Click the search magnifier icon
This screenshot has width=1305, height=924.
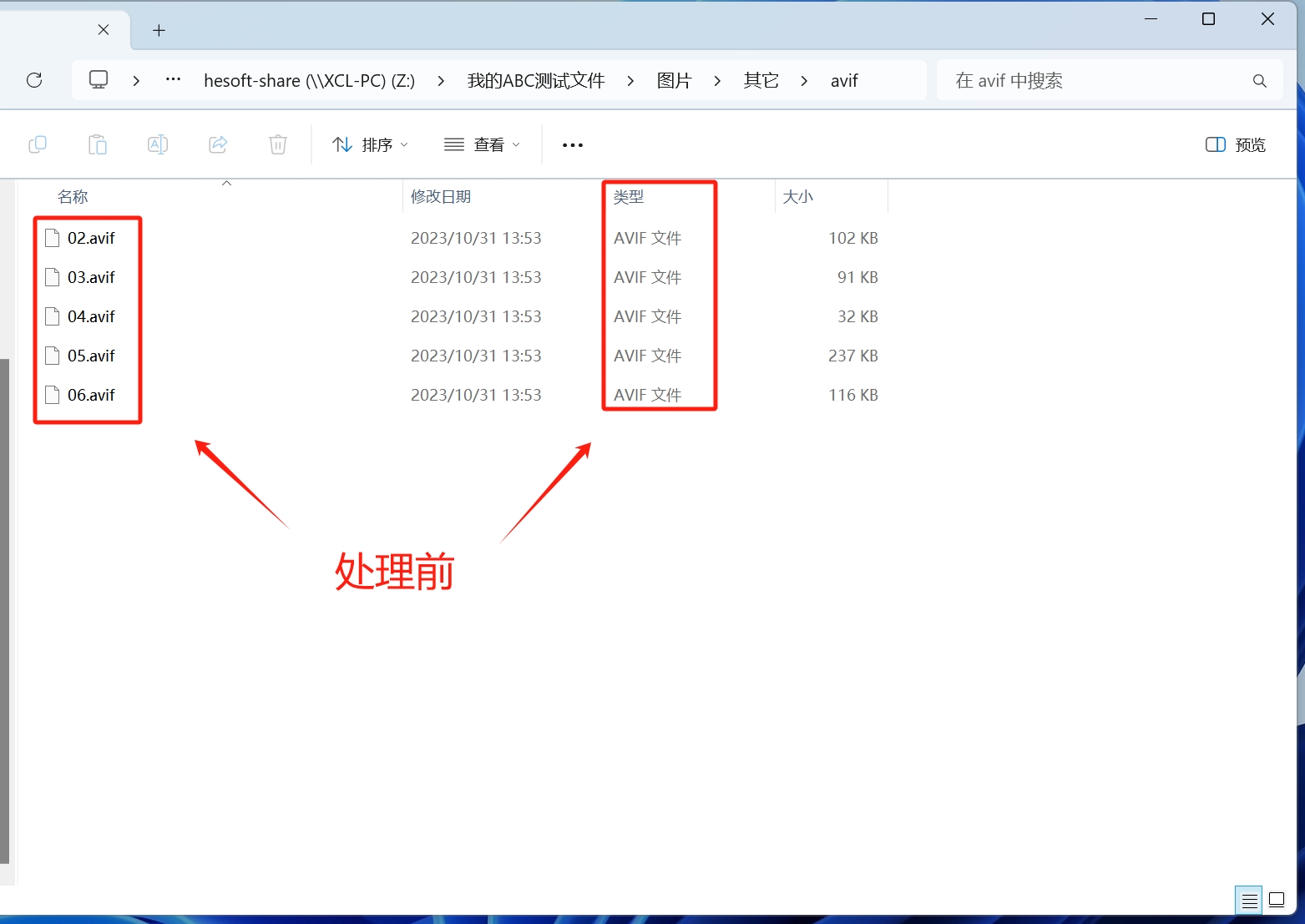tap(1259, 80)
